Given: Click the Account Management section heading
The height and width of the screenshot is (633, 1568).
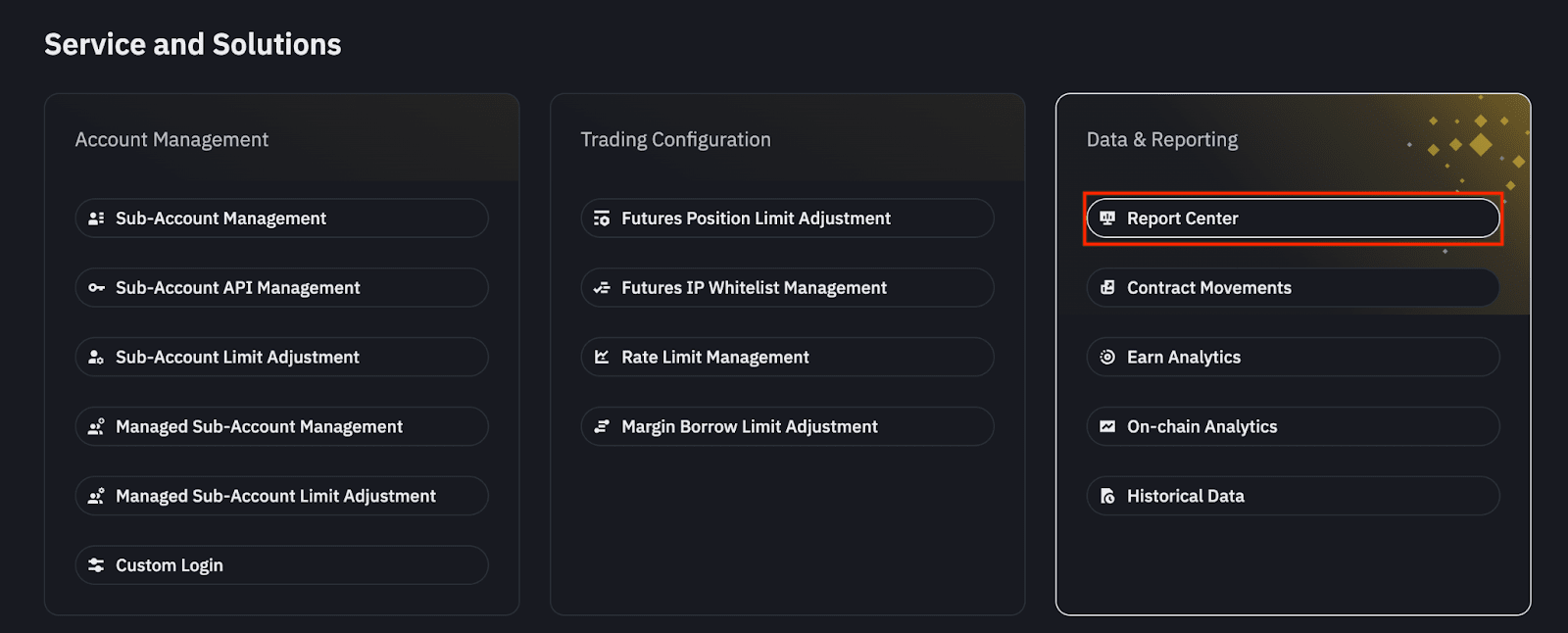Looking at the screenshot, I should click(171, 140).
